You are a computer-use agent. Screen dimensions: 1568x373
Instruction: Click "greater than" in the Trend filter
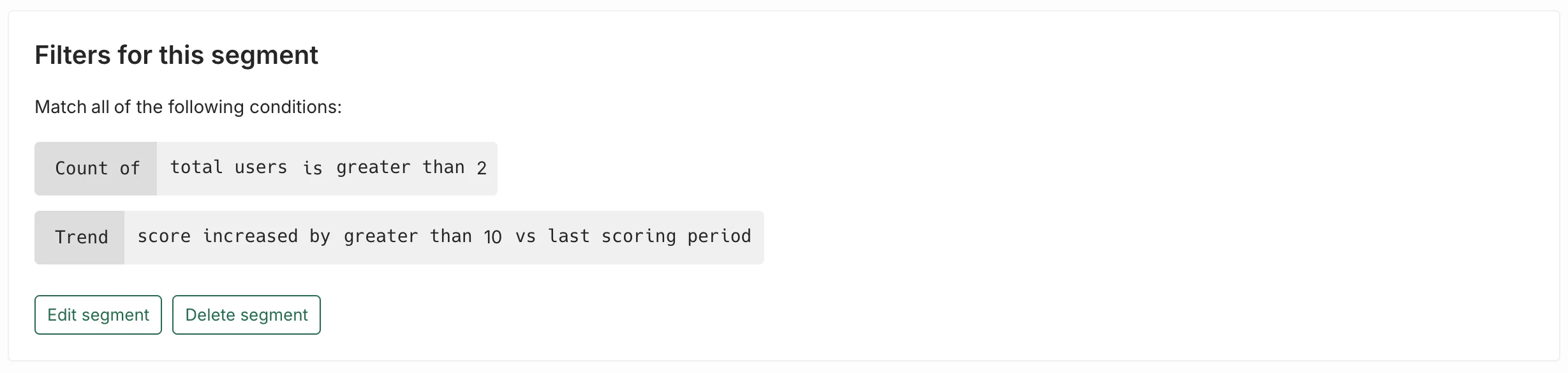408,236
